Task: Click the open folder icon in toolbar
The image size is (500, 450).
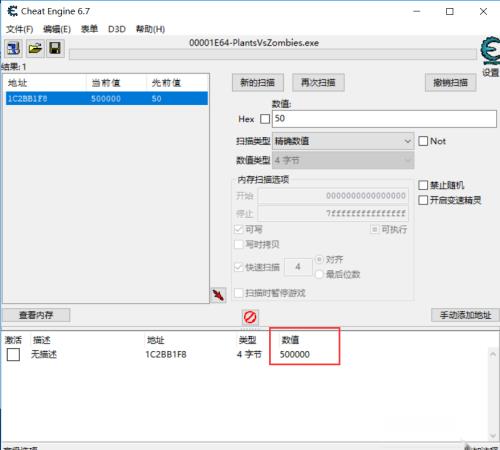Action: tap(35, 49)
